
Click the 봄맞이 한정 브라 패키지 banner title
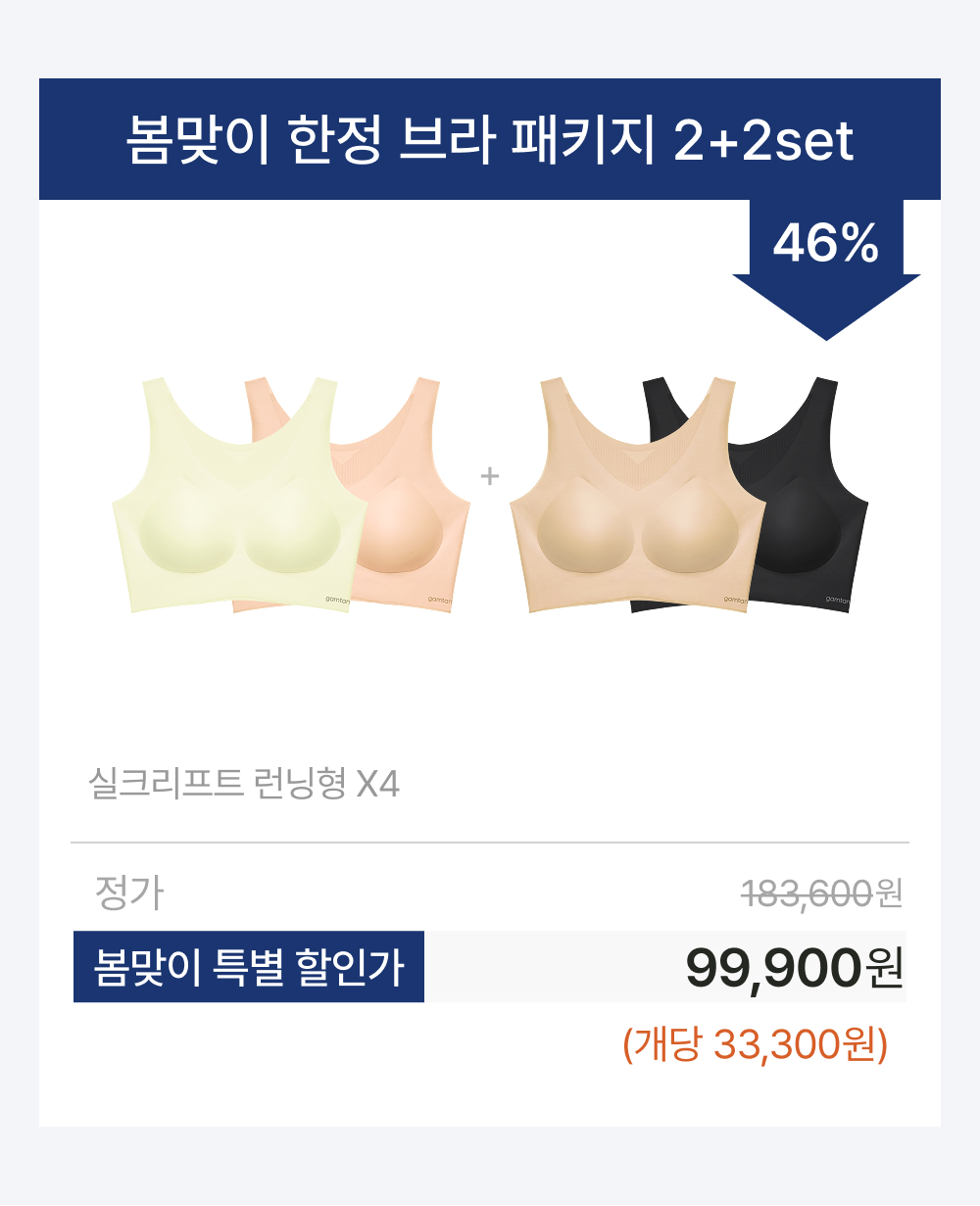[490, 140]
